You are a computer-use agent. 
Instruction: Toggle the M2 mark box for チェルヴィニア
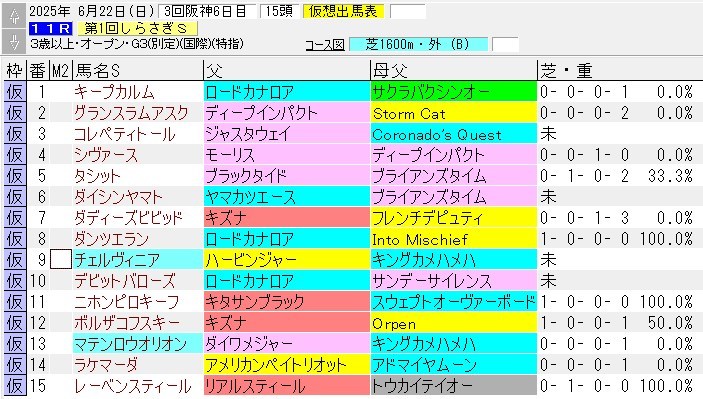pyautogui.click(x=61, y=260)
